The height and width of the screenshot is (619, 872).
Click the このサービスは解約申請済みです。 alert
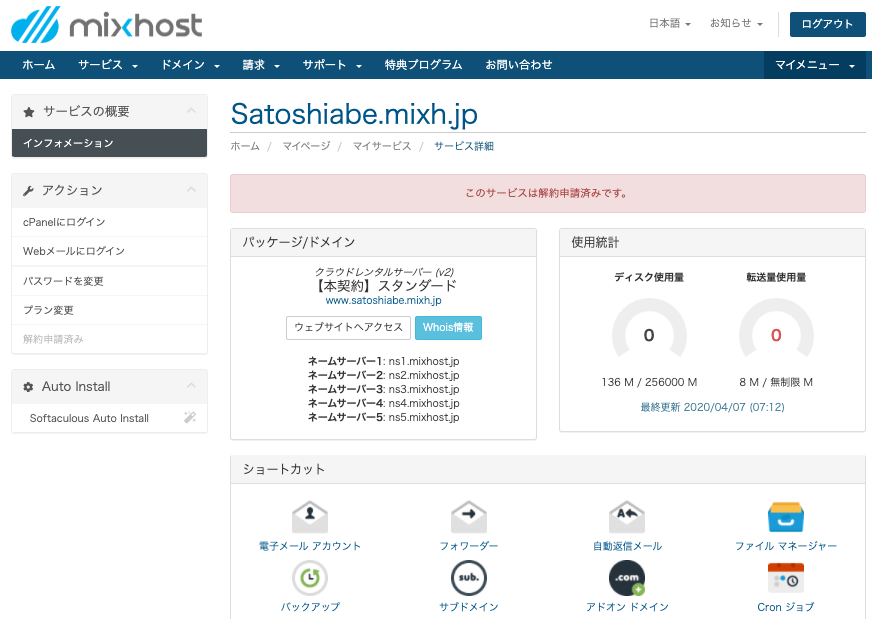coord(548,194)
